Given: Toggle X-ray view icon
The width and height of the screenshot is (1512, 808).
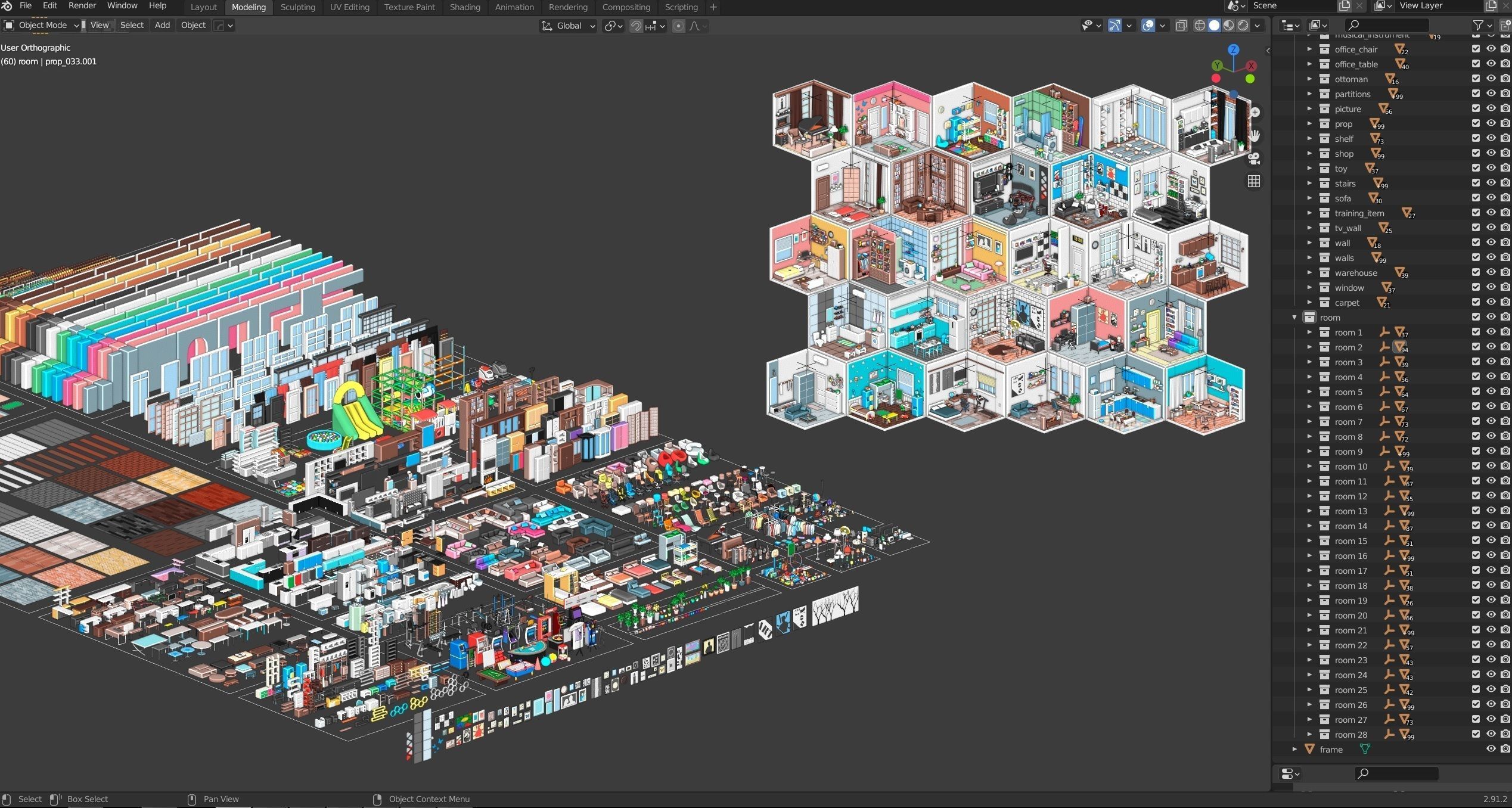Looking at the screenshot, I should pos(1181,26).
